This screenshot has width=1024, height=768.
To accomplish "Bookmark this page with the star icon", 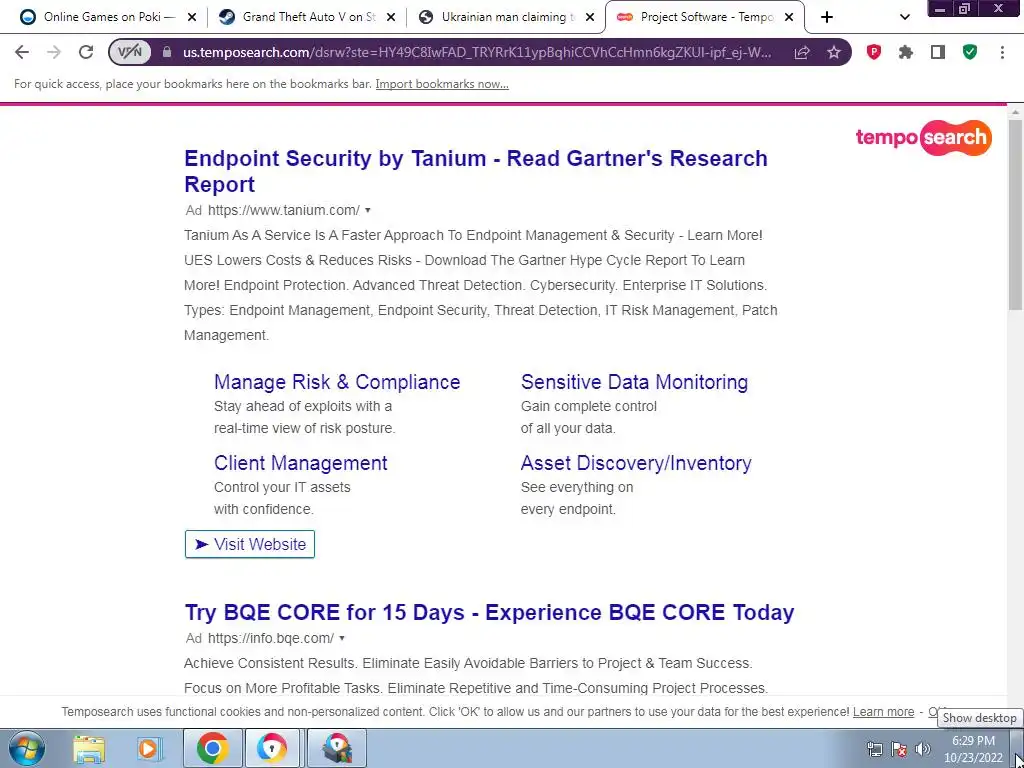I will coord(834,52).
